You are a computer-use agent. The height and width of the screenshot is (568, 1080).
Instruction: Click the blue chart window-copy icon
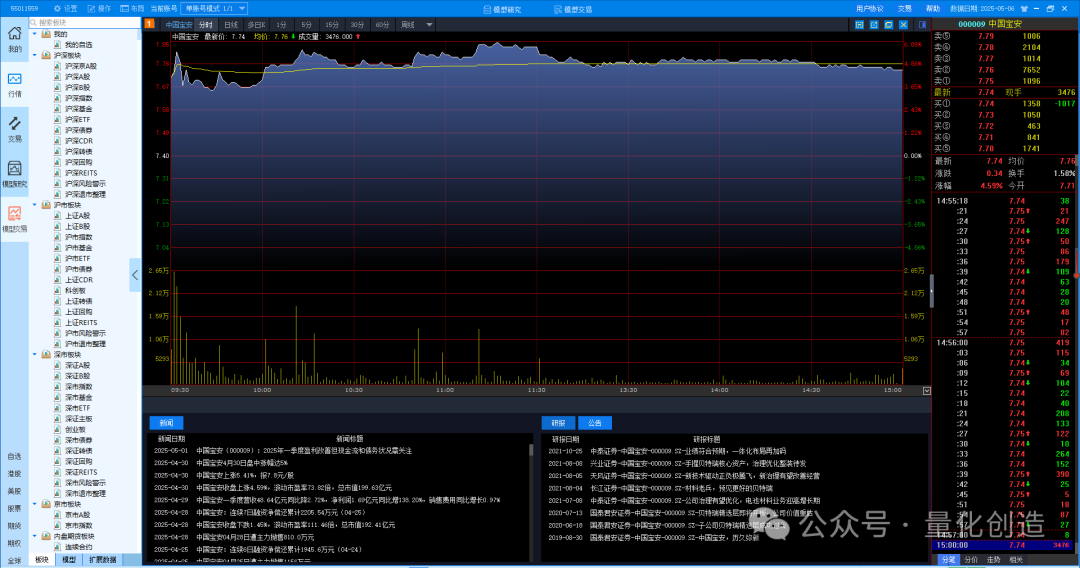889,24
